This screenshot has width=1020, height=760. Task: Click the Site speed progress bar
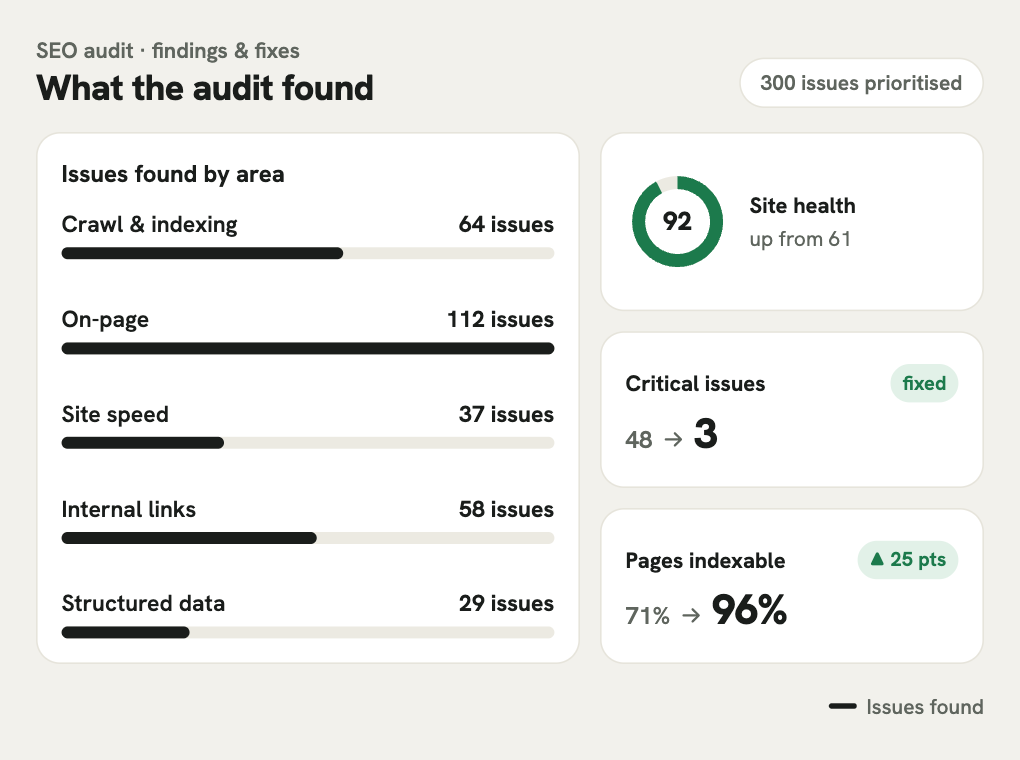point(308,443)
